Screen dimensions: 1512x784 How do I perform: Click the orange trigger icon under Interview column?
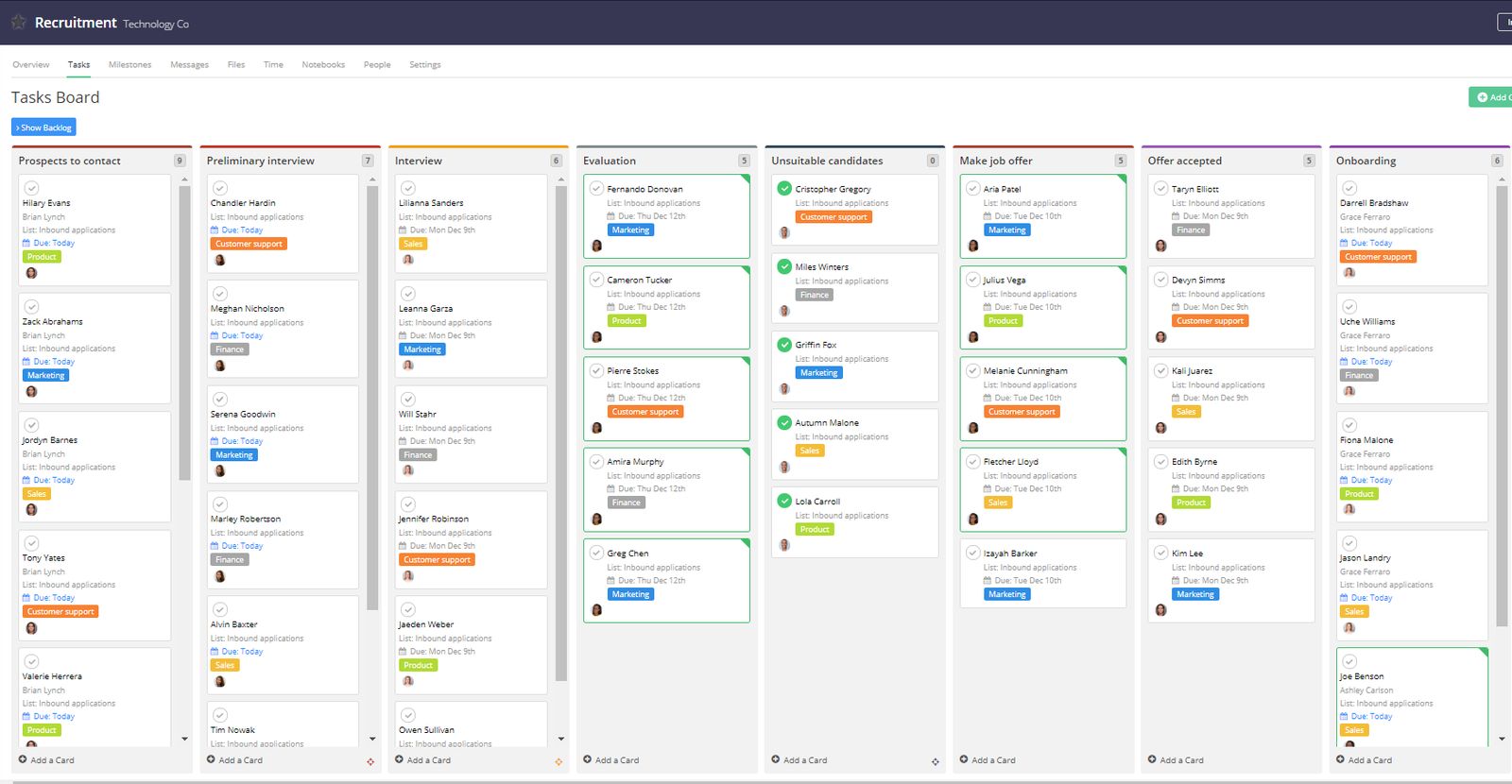(x=558, y=761)
